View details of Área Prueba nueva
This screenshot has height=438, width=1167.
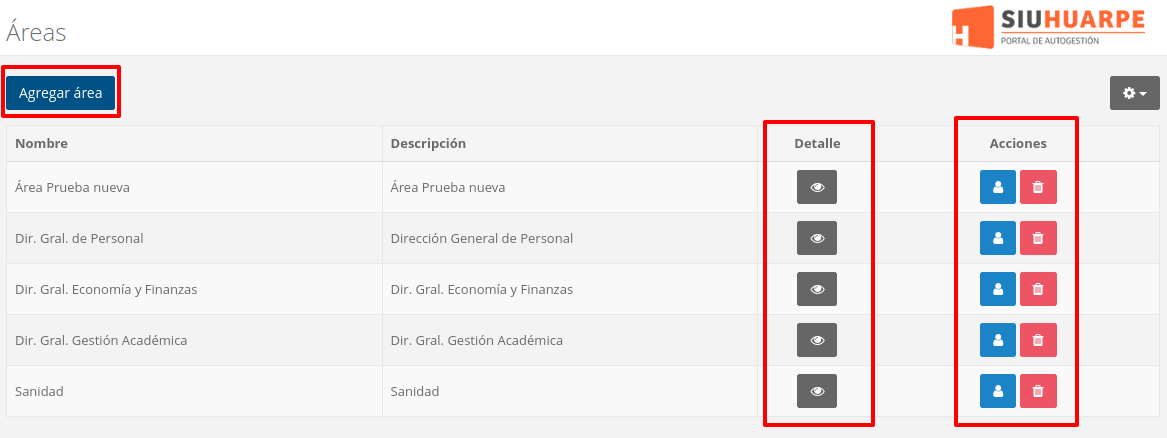coord(817,187)
